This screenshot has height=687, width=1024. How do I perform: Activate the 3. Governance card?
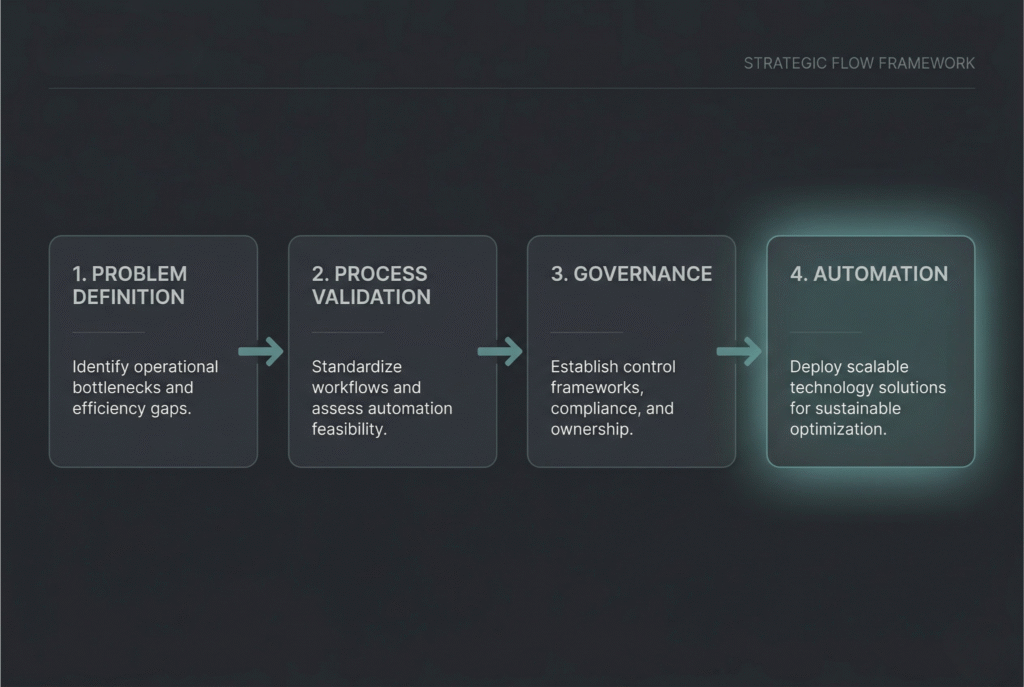631,350
